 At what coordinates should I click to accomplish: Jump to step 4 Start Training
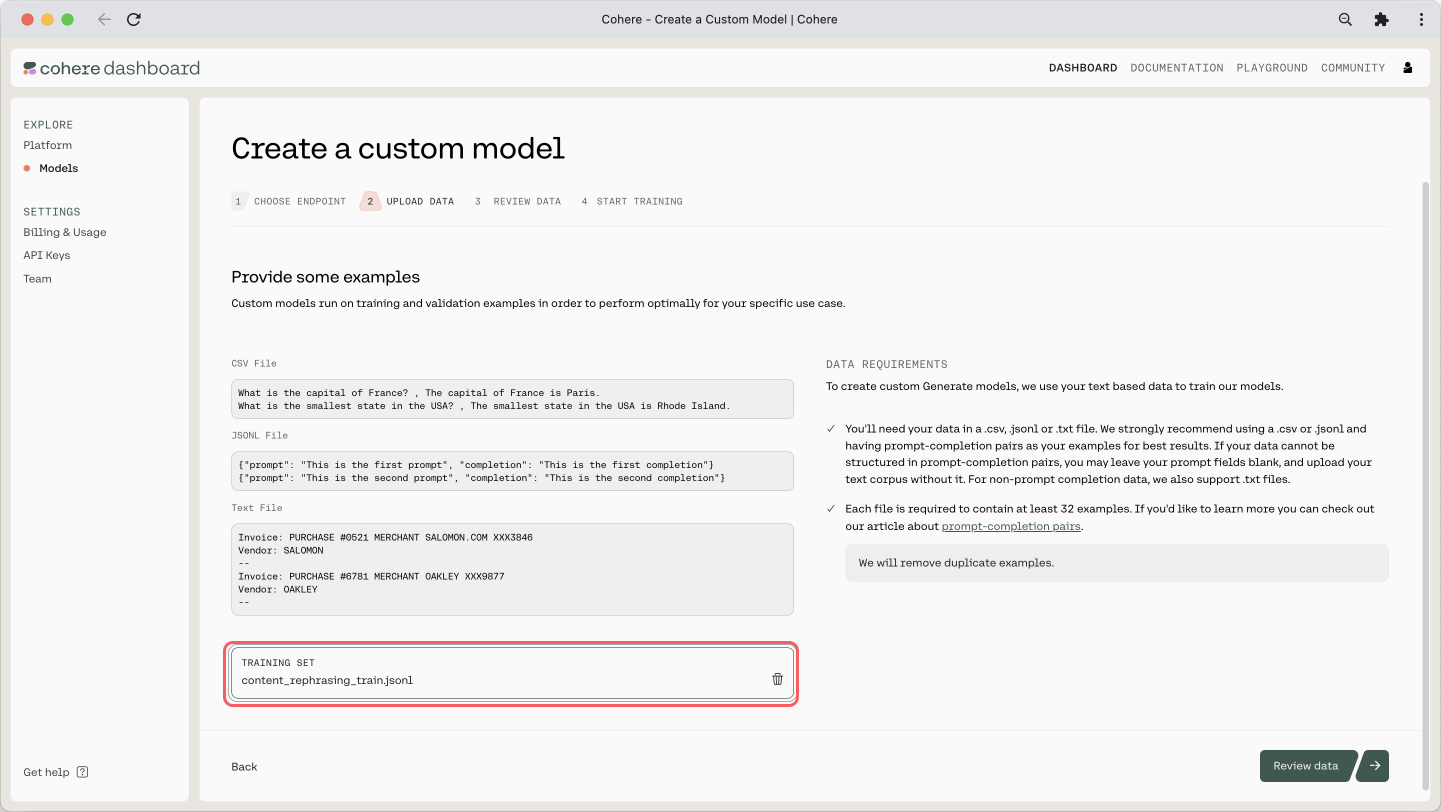coord(631,201)
